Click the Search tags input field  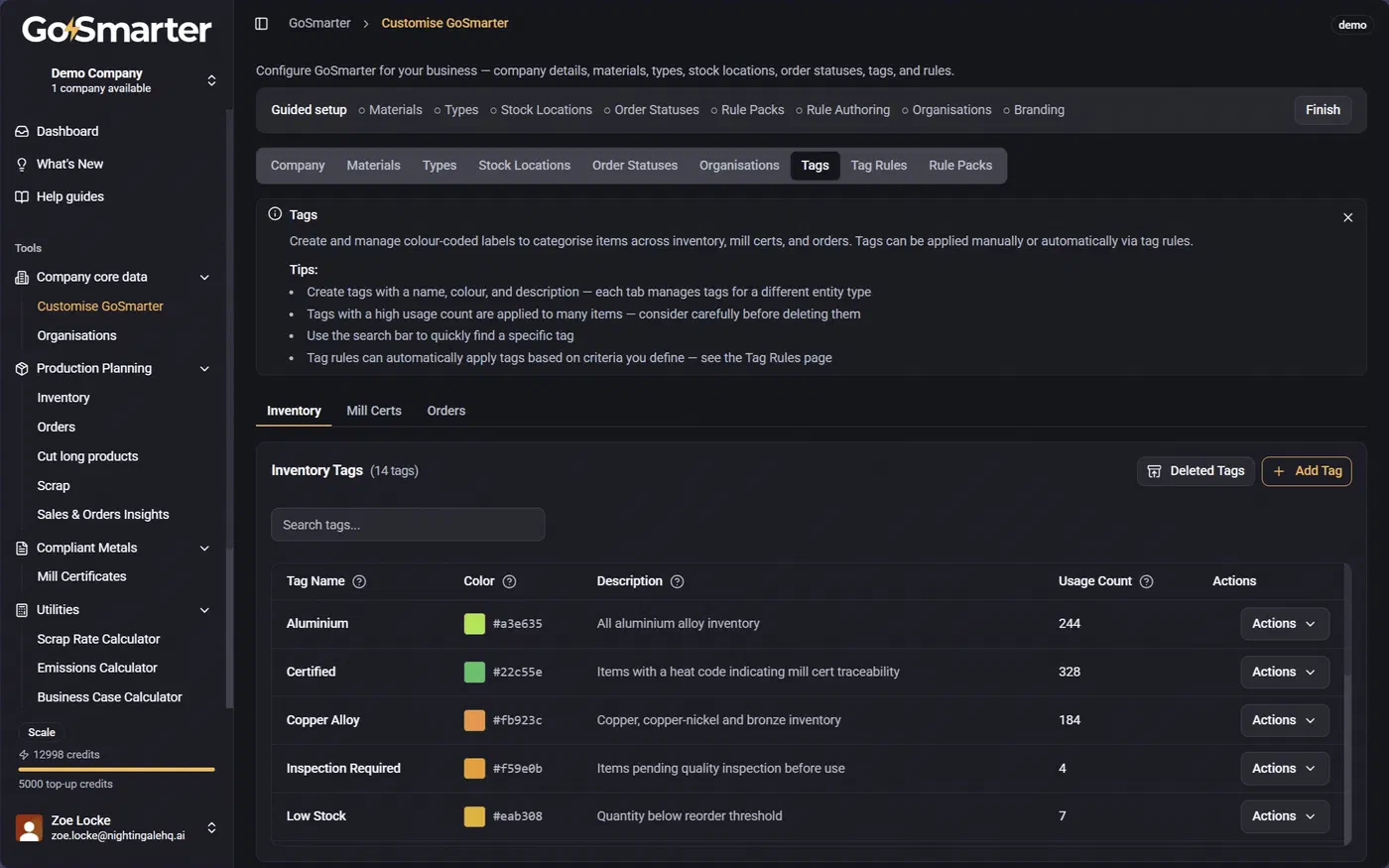coord(408,525)
